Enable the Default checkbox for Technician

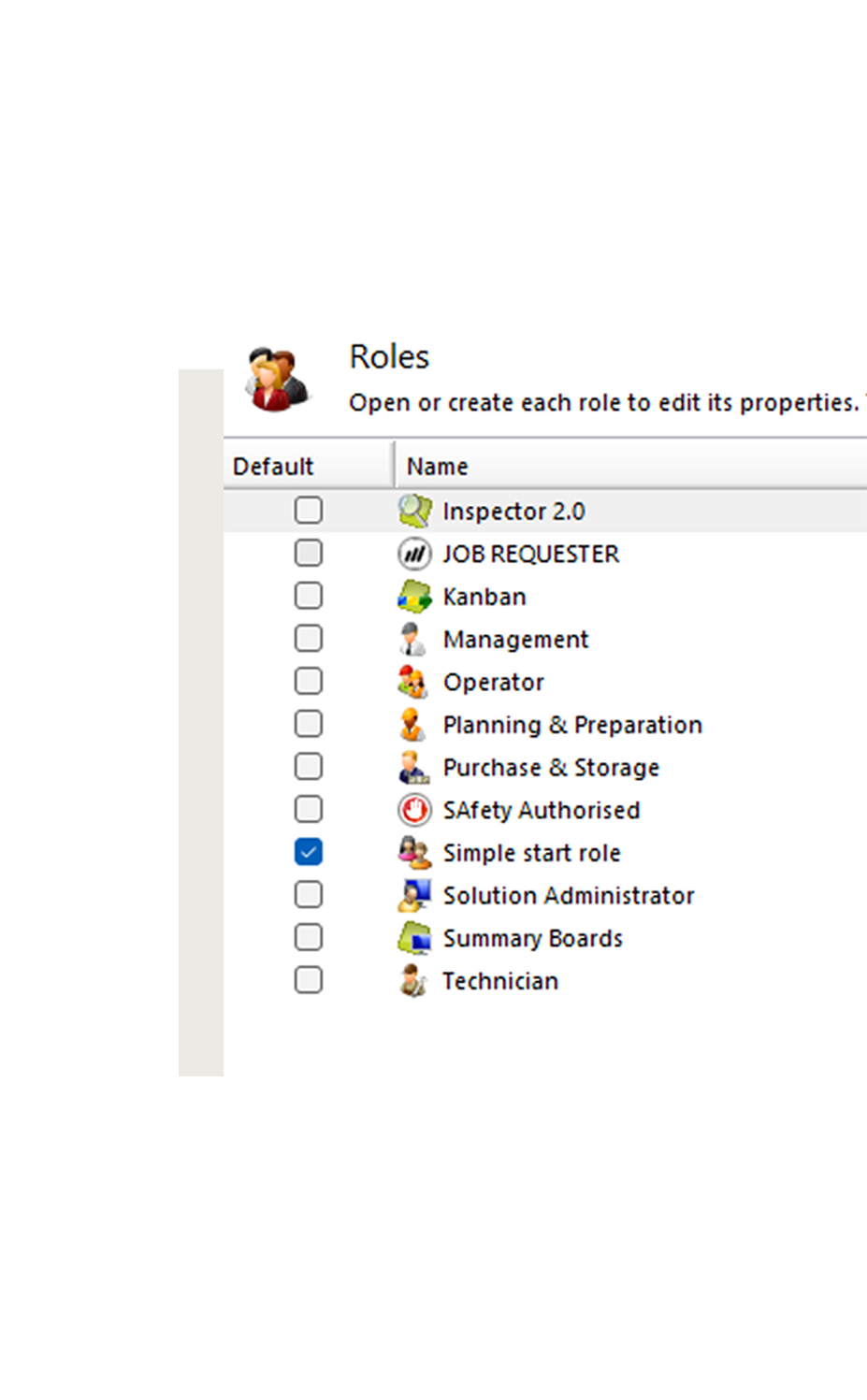(309, 980)
